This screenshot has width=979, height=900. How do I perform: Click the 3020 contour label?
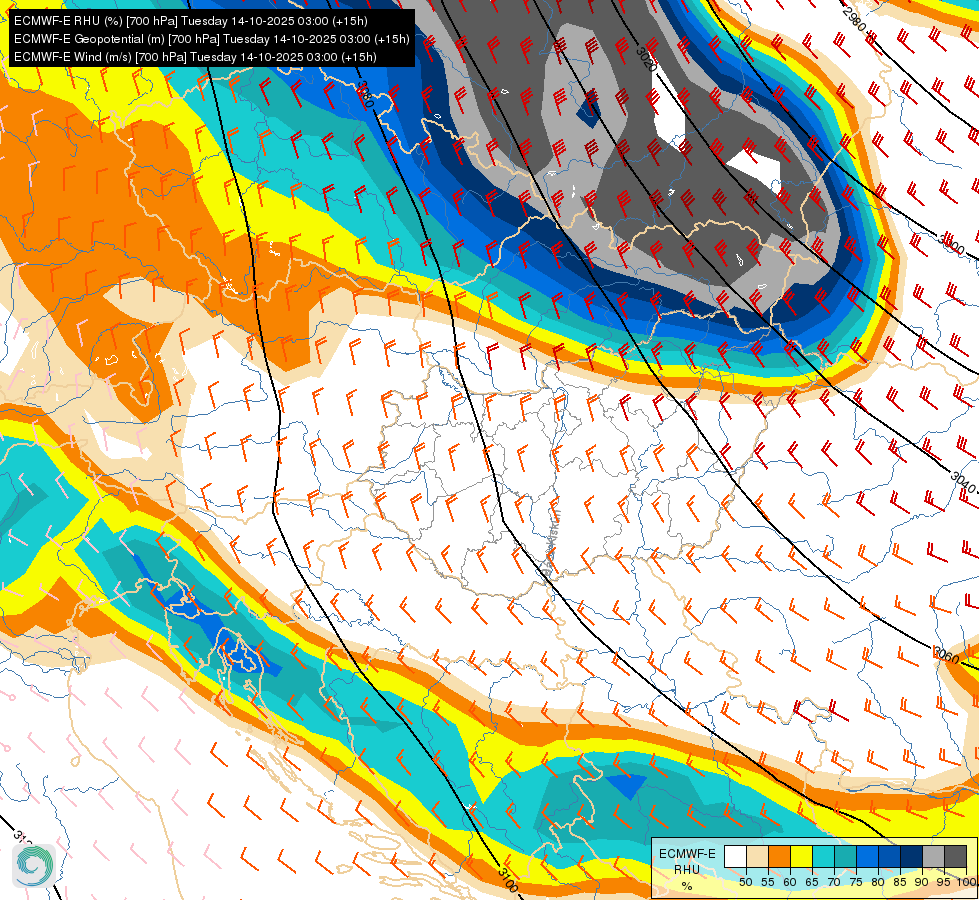point(646,58)
